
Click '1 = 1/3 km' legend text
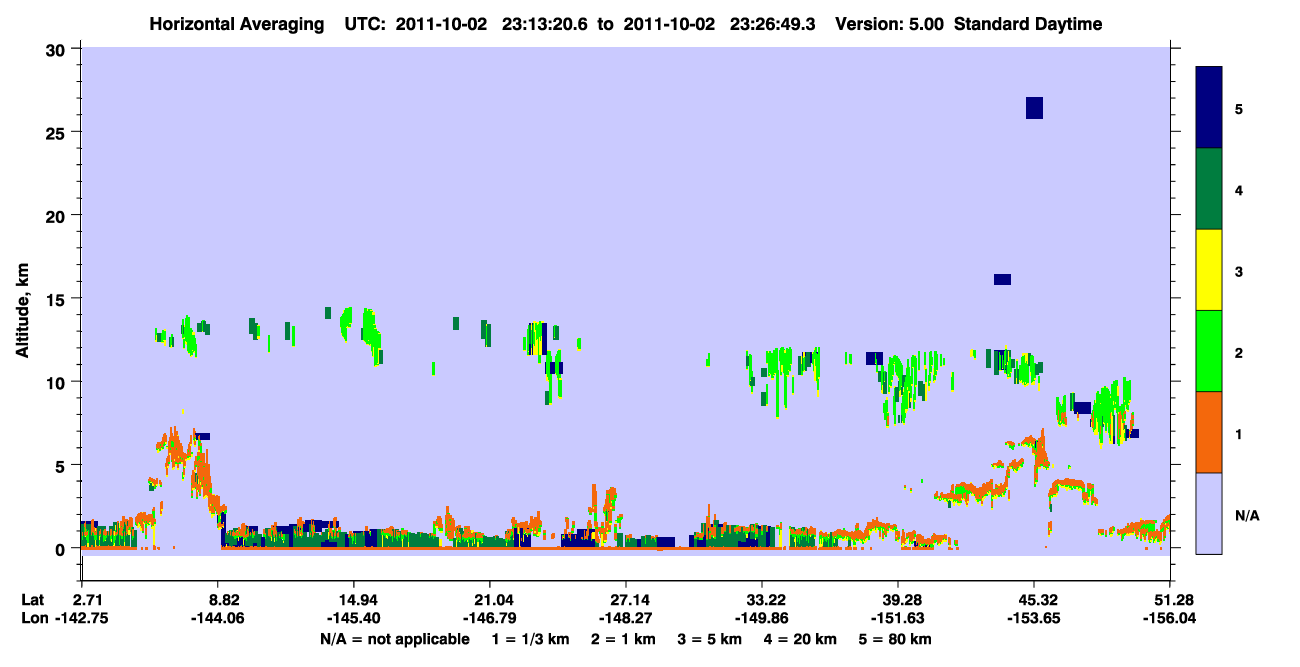coord(530,639)
